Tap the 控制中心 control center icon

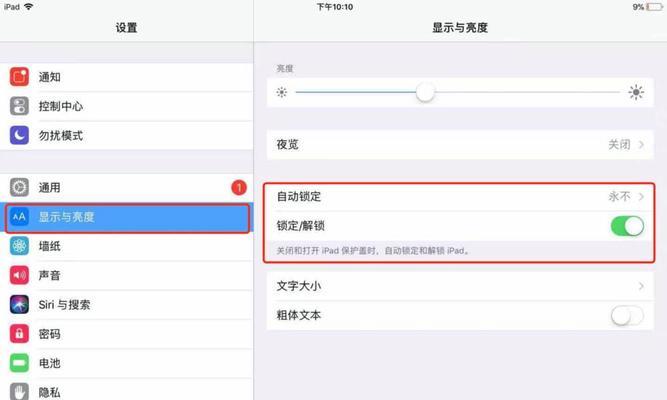tap(19, 106)
